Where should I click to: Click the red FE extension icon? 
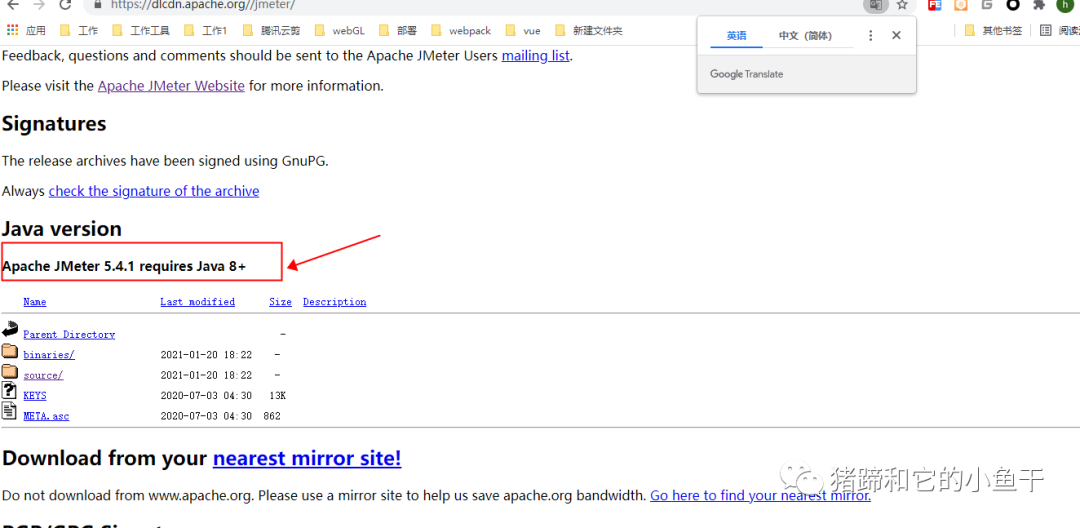(x=935, y=5)
